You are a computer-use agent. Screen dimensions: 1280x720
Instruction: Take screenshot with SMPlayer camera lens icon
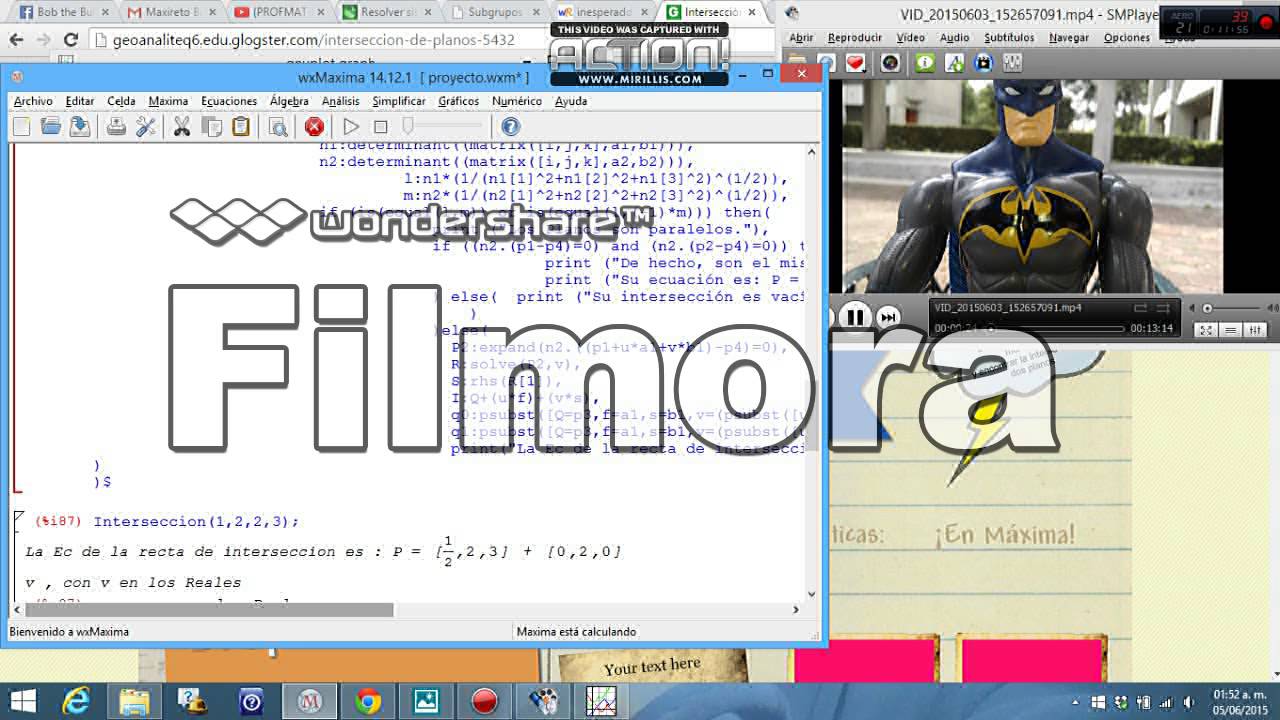click(890, 63)
